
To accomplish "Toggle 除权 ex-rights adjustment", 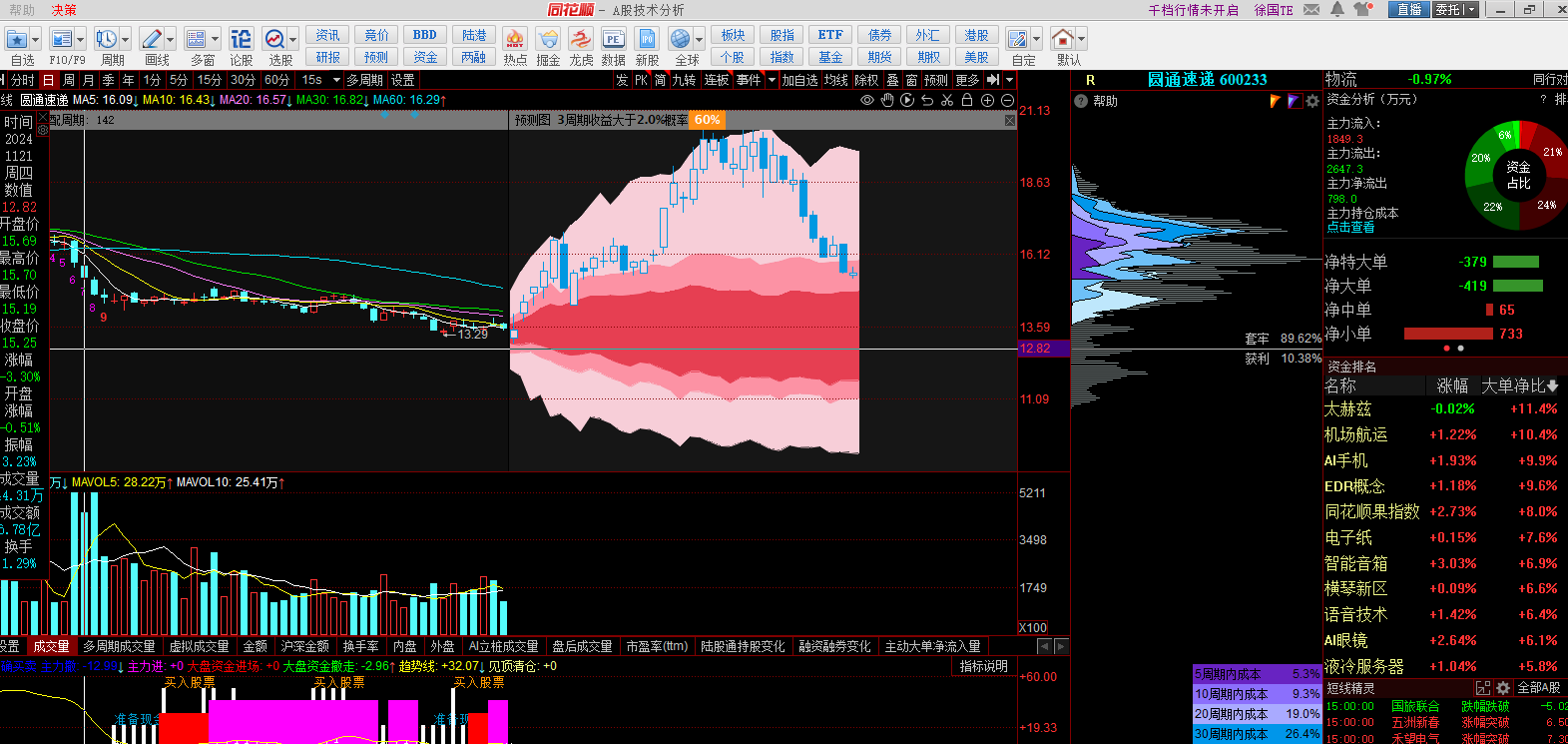I will click(x=866, y=80).
